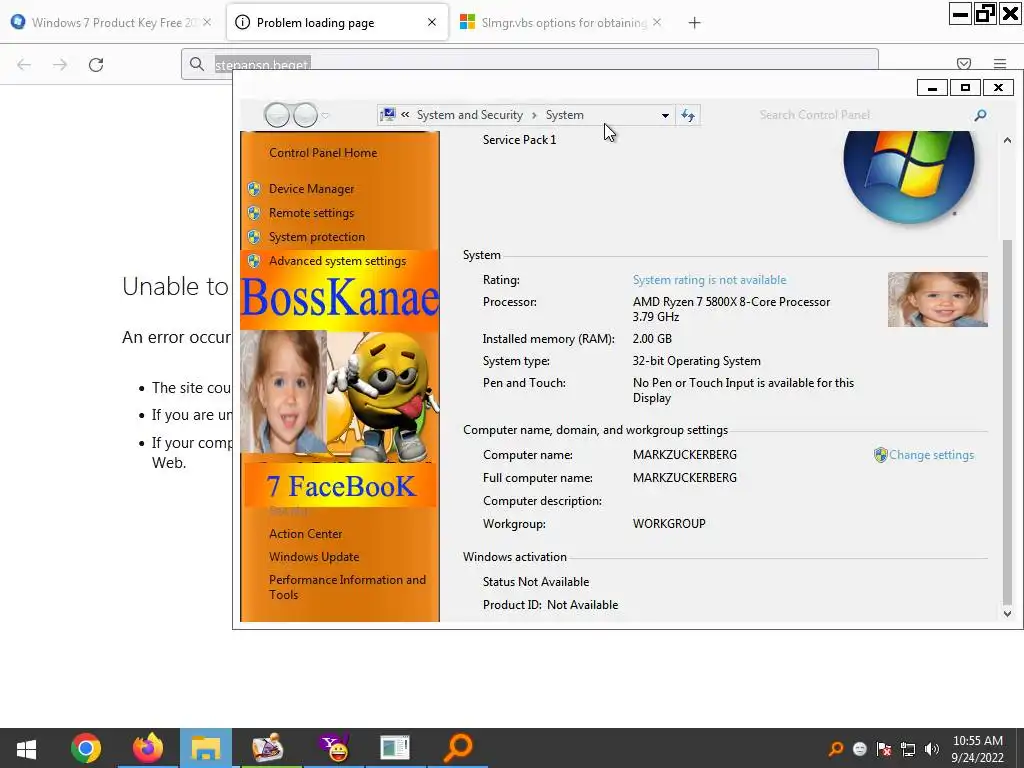Screen dimensions: 1024x768
Task: Click shield icon beside Remote settings
Action: coord(254,213)
